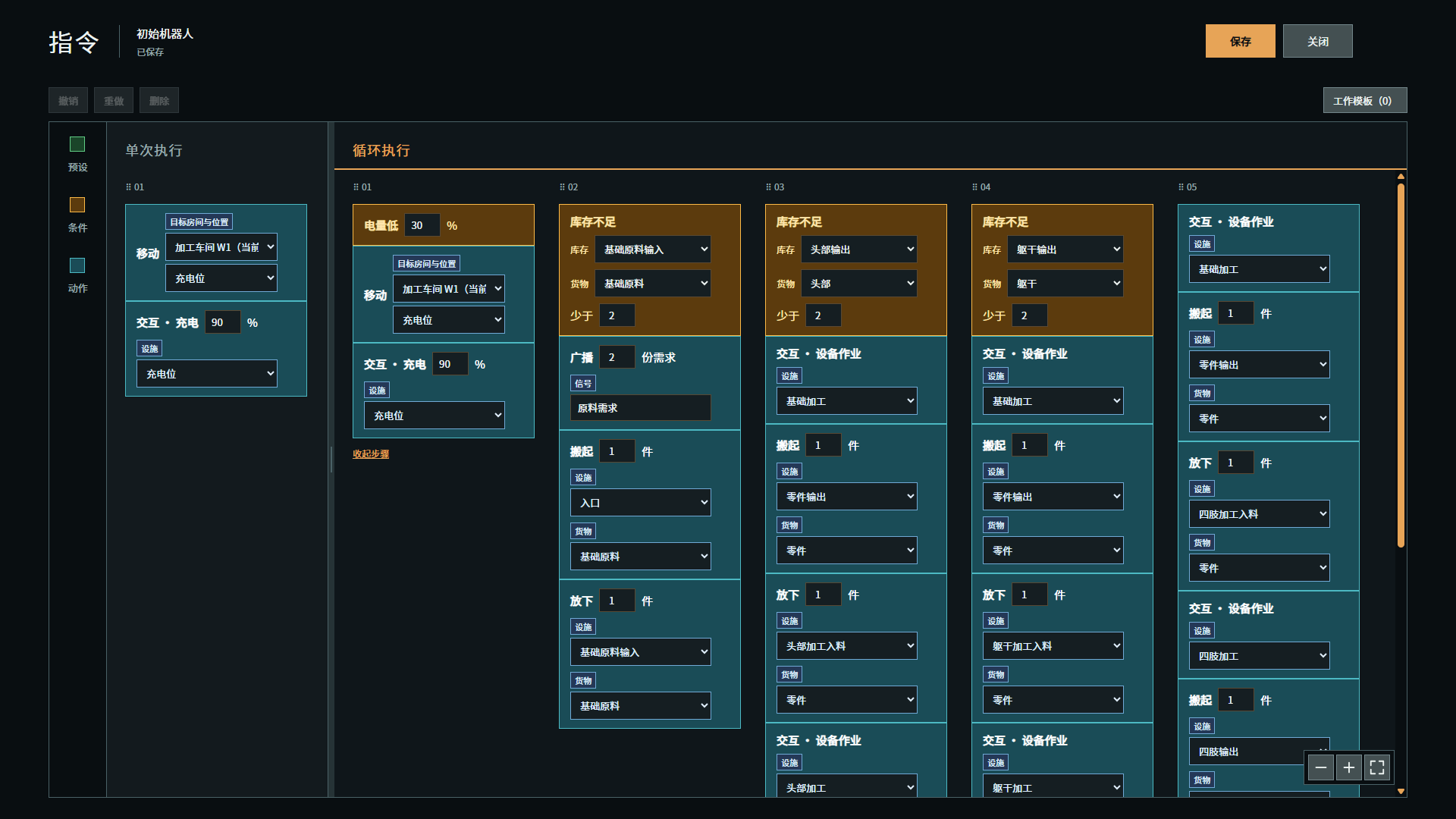1456x819 pixels.
Task: Edit 少于 threshold field in column 03
Action: (x=824, y=315)
